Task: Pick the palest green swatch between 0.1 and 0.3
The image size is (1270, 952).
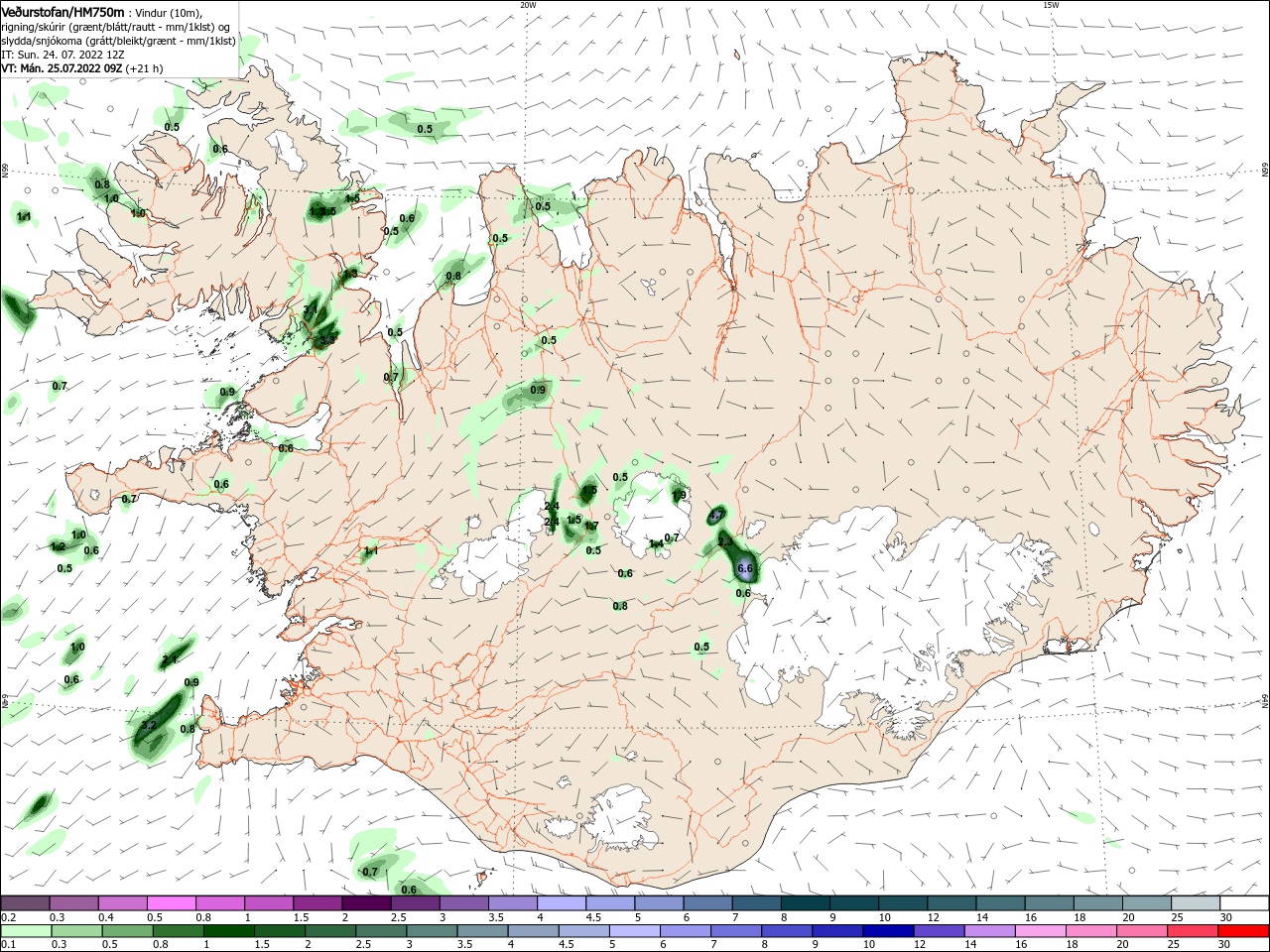Action: pos(26,931)
